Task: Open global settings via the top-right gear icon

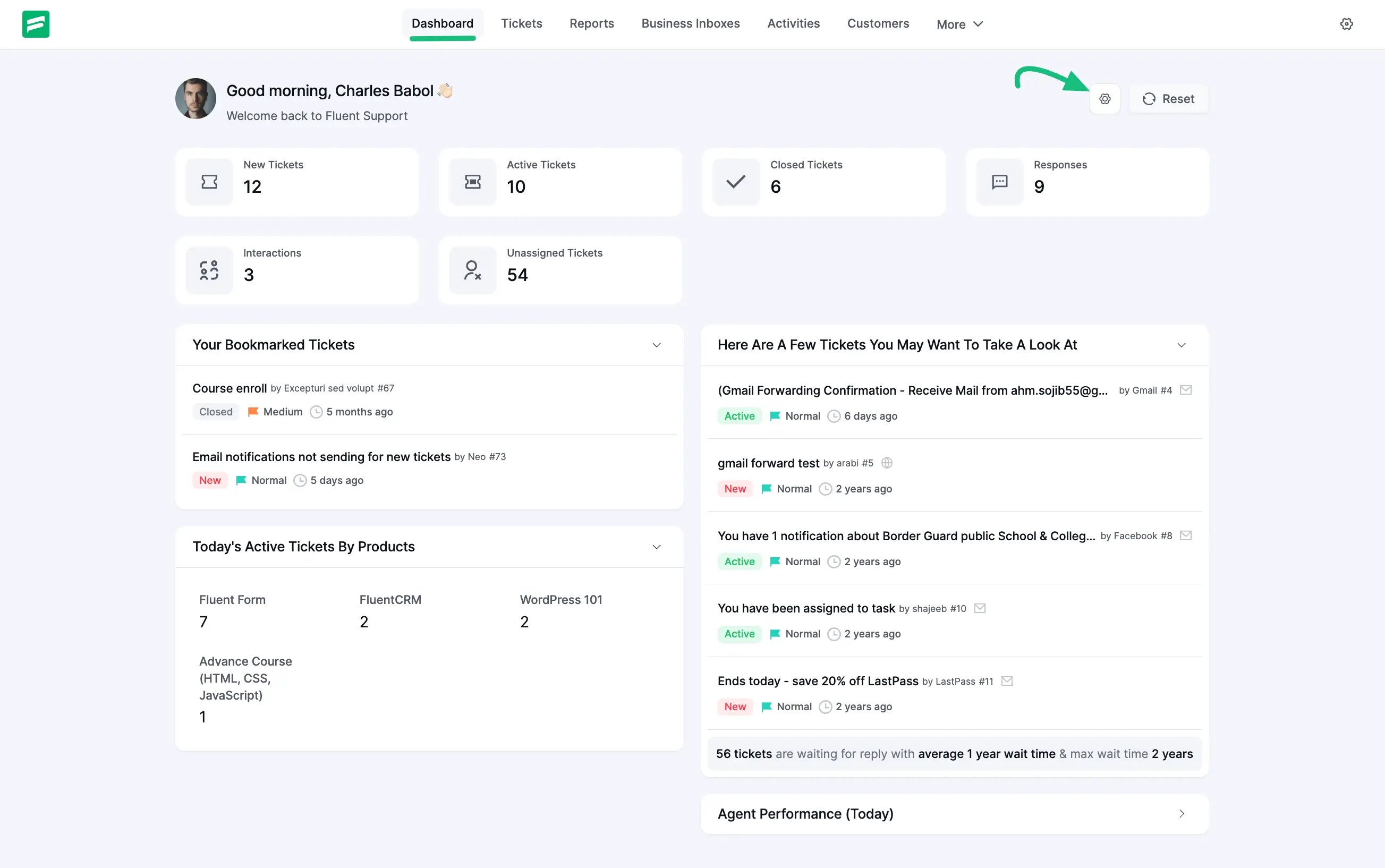Action: (x=1346, y=23)
